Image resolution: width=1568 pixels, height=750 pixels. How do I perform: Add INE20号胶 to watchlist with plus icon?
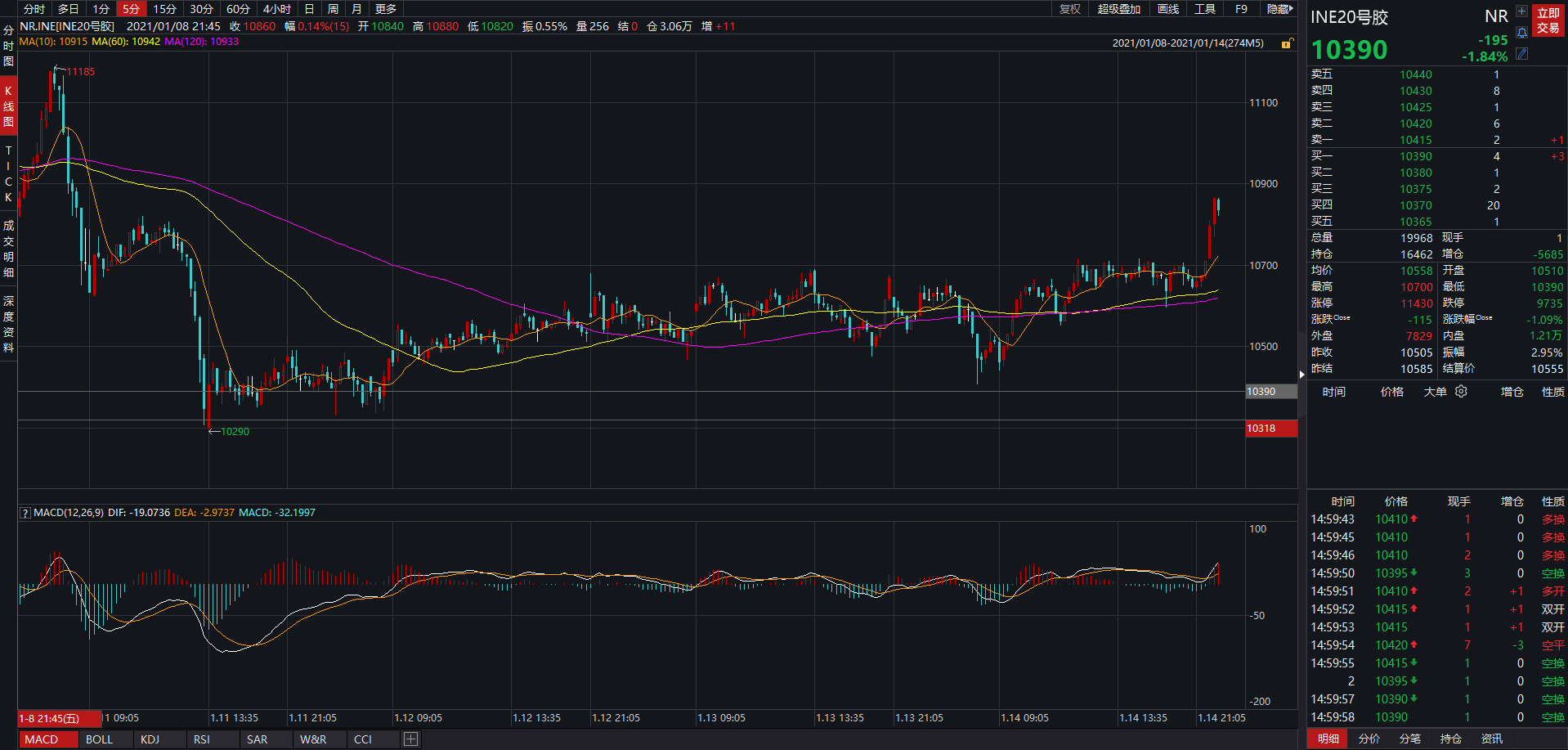tap(1521, 11)
